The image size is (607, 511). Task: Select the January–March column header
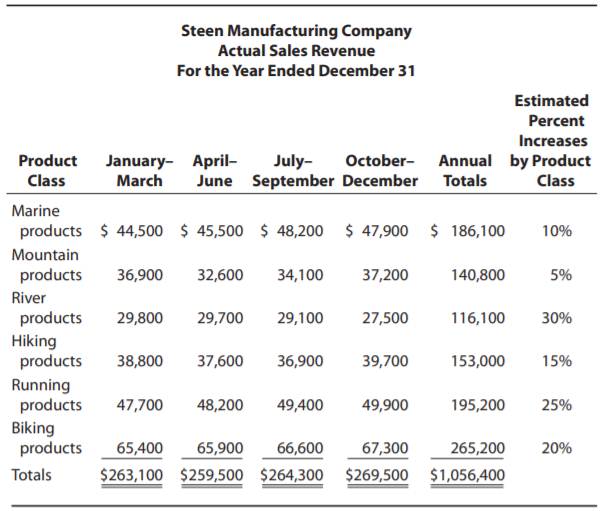pos(140,171)
